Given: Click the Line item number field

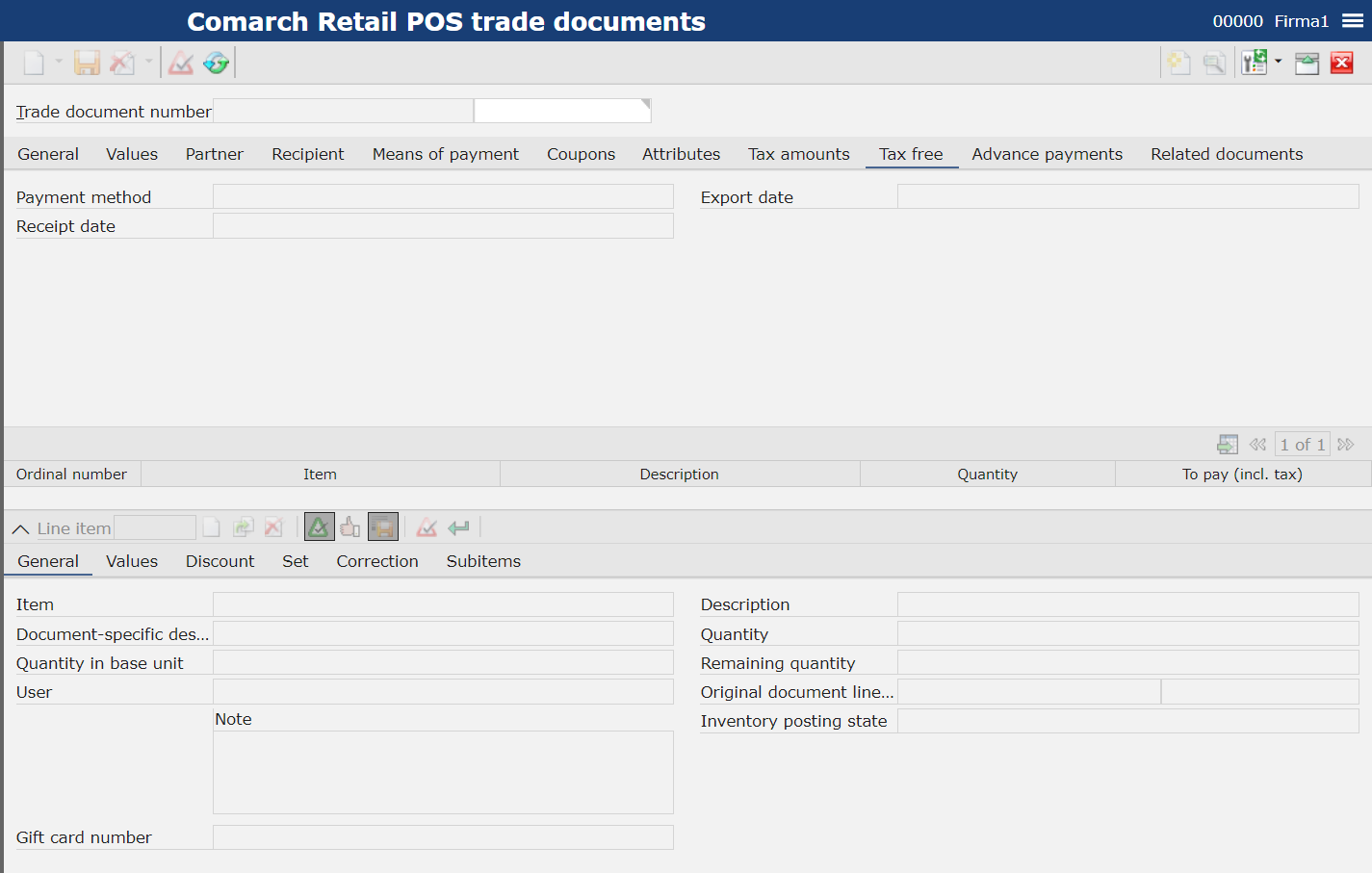Looking at the screenshot, I should coord(155,527).
